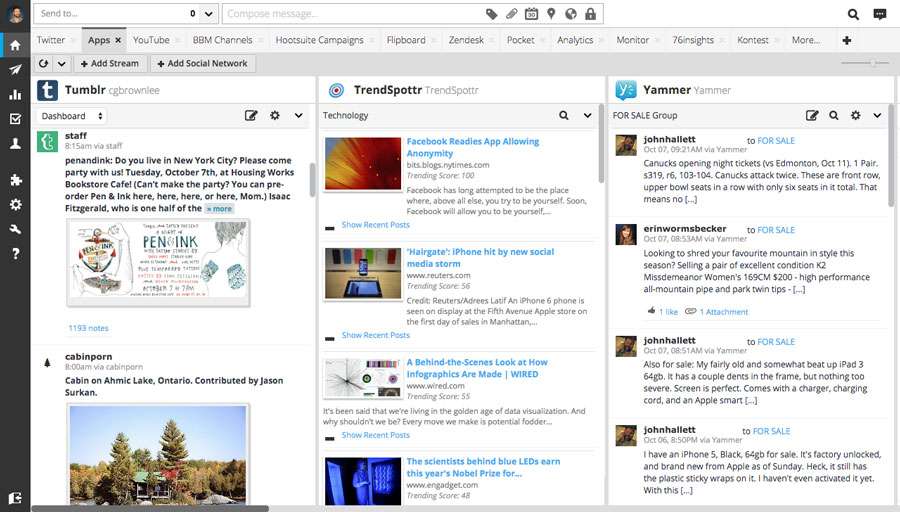
Task: Open the infographics article thumbnail
Action: pos(363,378)
